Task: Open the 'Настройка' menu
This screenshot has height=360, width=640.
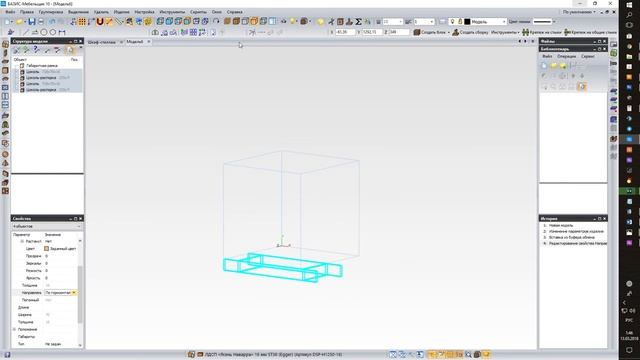Action: (x=144, y=12)
